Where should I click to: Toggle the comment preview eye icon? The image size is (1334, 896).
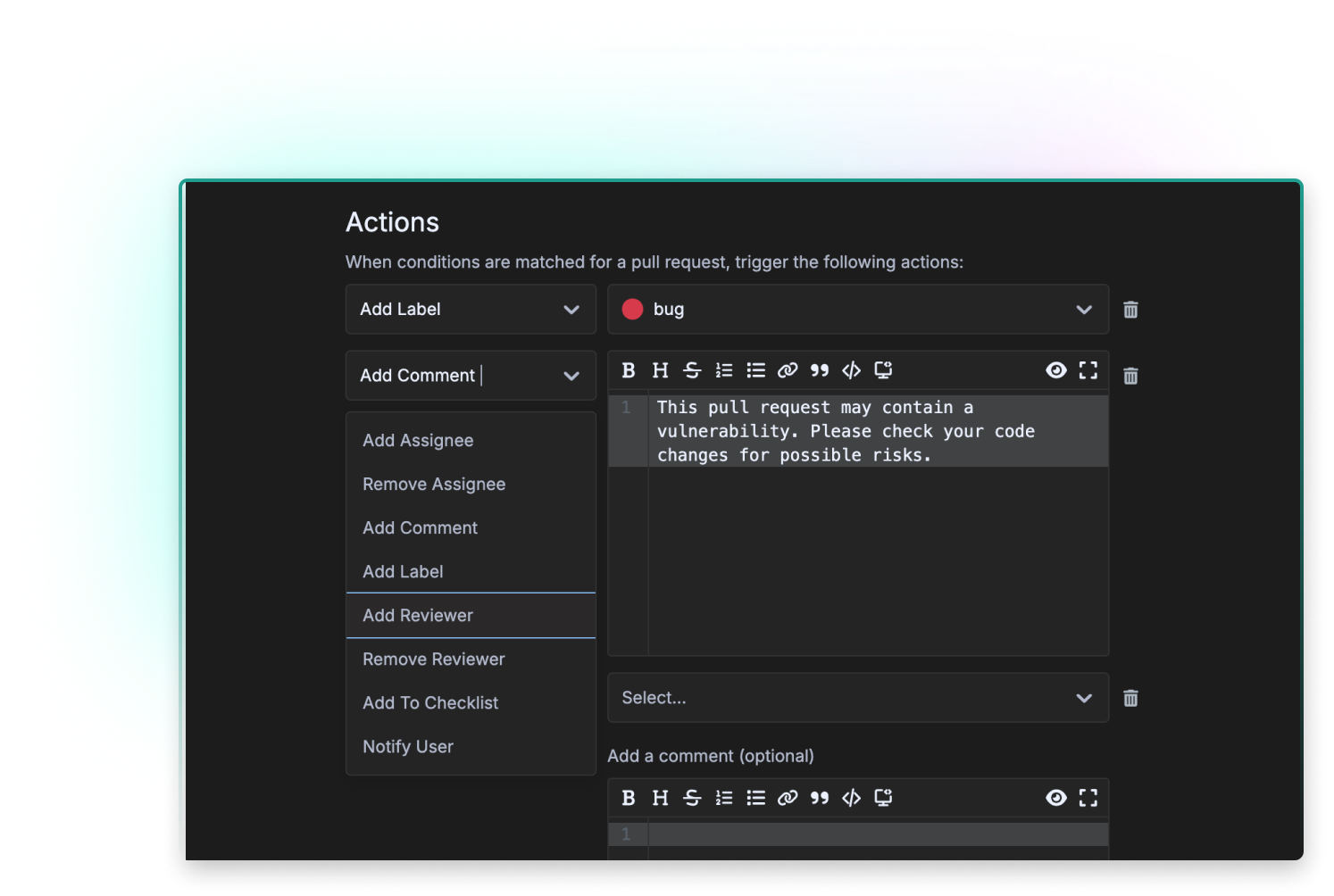tap(1056, 369)
